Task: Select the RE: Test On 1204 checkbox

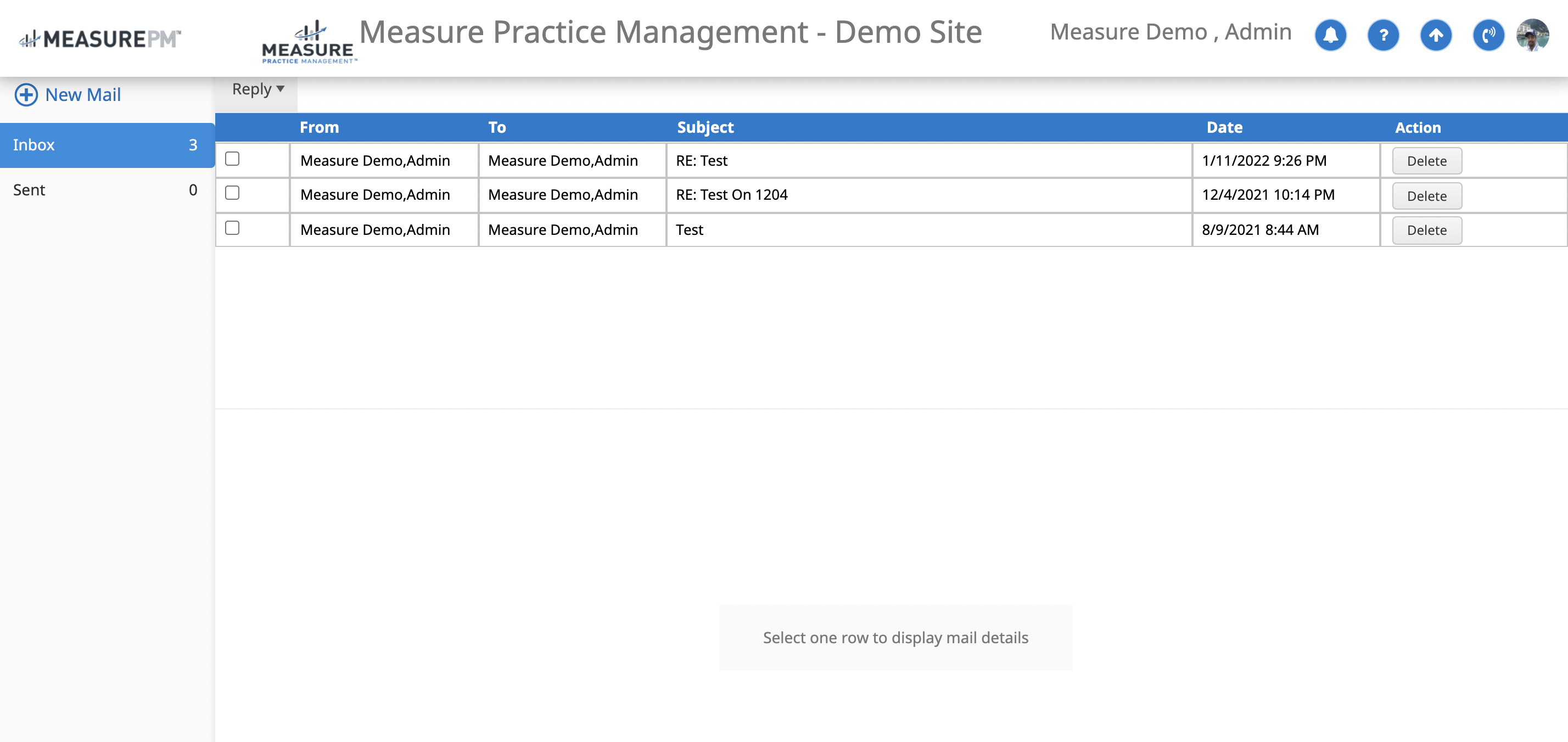Action: [232, 193]
